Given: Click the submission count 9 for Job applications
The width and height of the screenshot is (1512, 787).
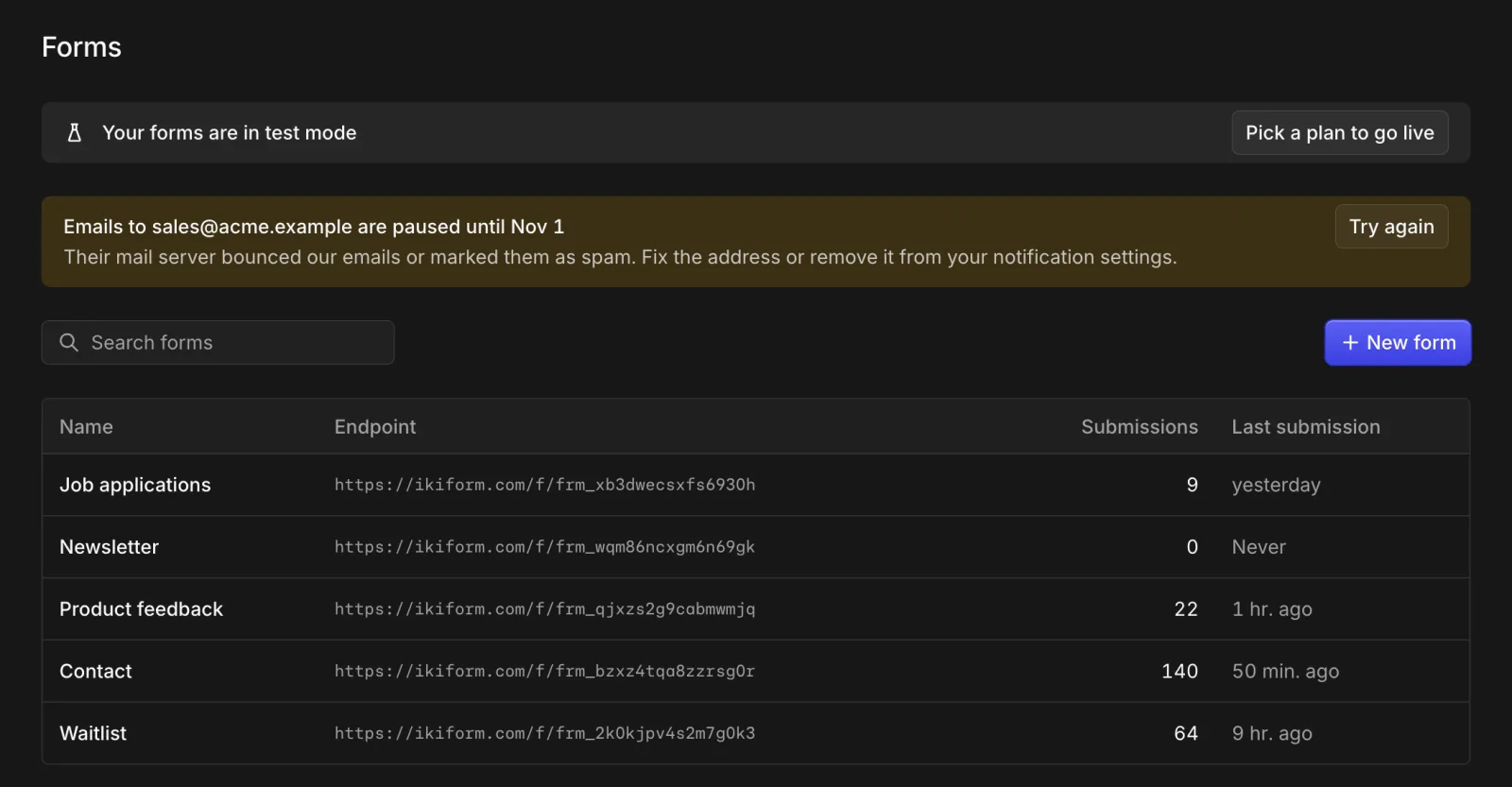Looking at the screenshot, I should pos(1193,485).
